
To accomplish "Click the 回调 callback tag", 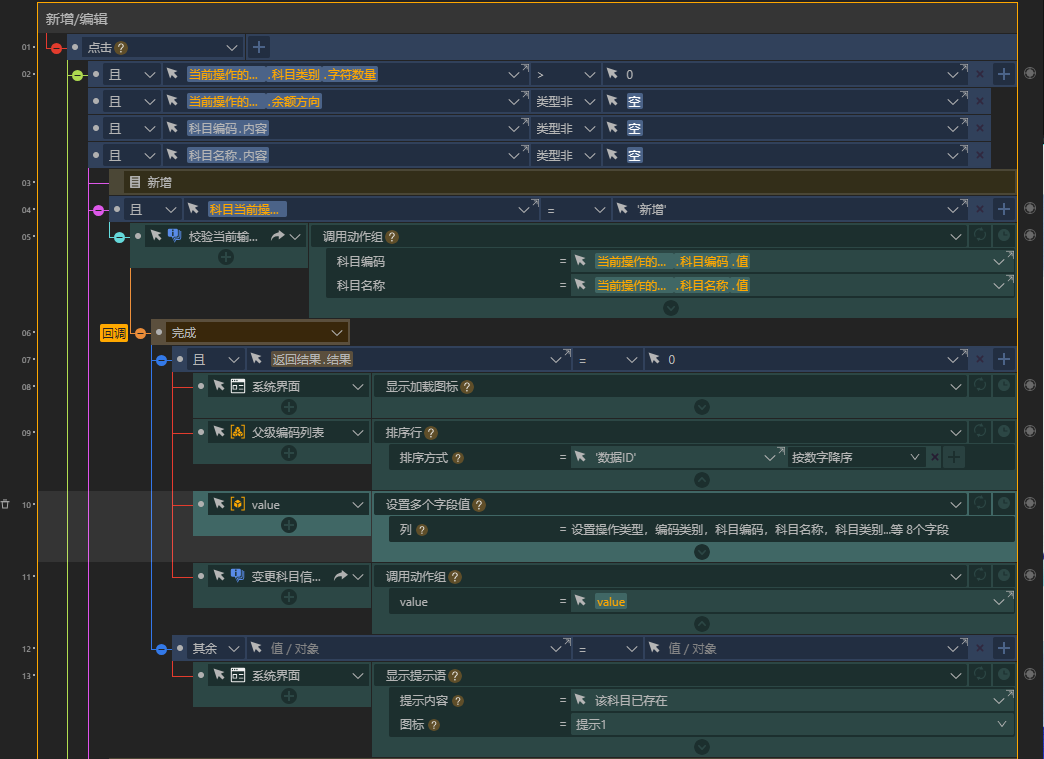I will [x=114, y=333].
